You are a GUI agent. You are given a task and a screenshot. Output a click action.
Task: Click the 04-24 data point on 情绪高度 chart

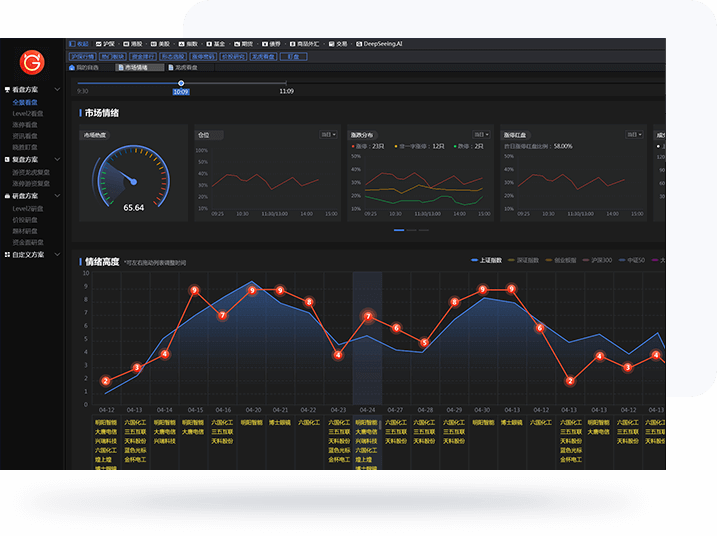pos(367,317)
